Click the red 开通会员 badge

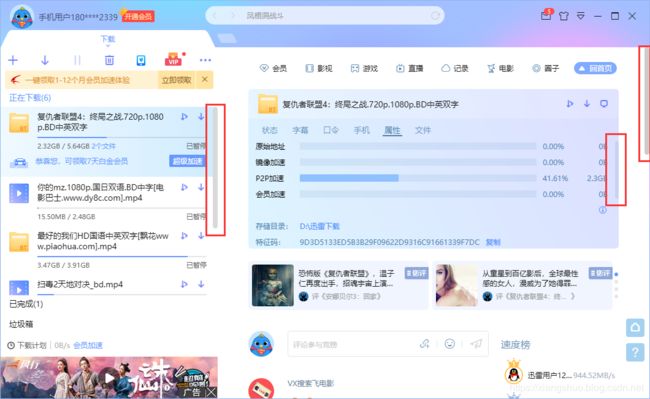[x=138, y=17]
